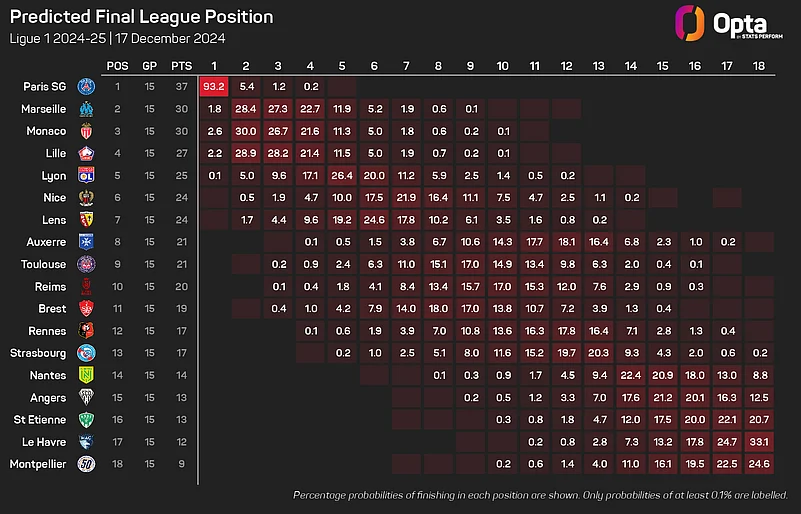Image resolution: width=801 pixels, height=514 pixels.
Task: Click the Montpellier club crest
Action: point(87,463)
